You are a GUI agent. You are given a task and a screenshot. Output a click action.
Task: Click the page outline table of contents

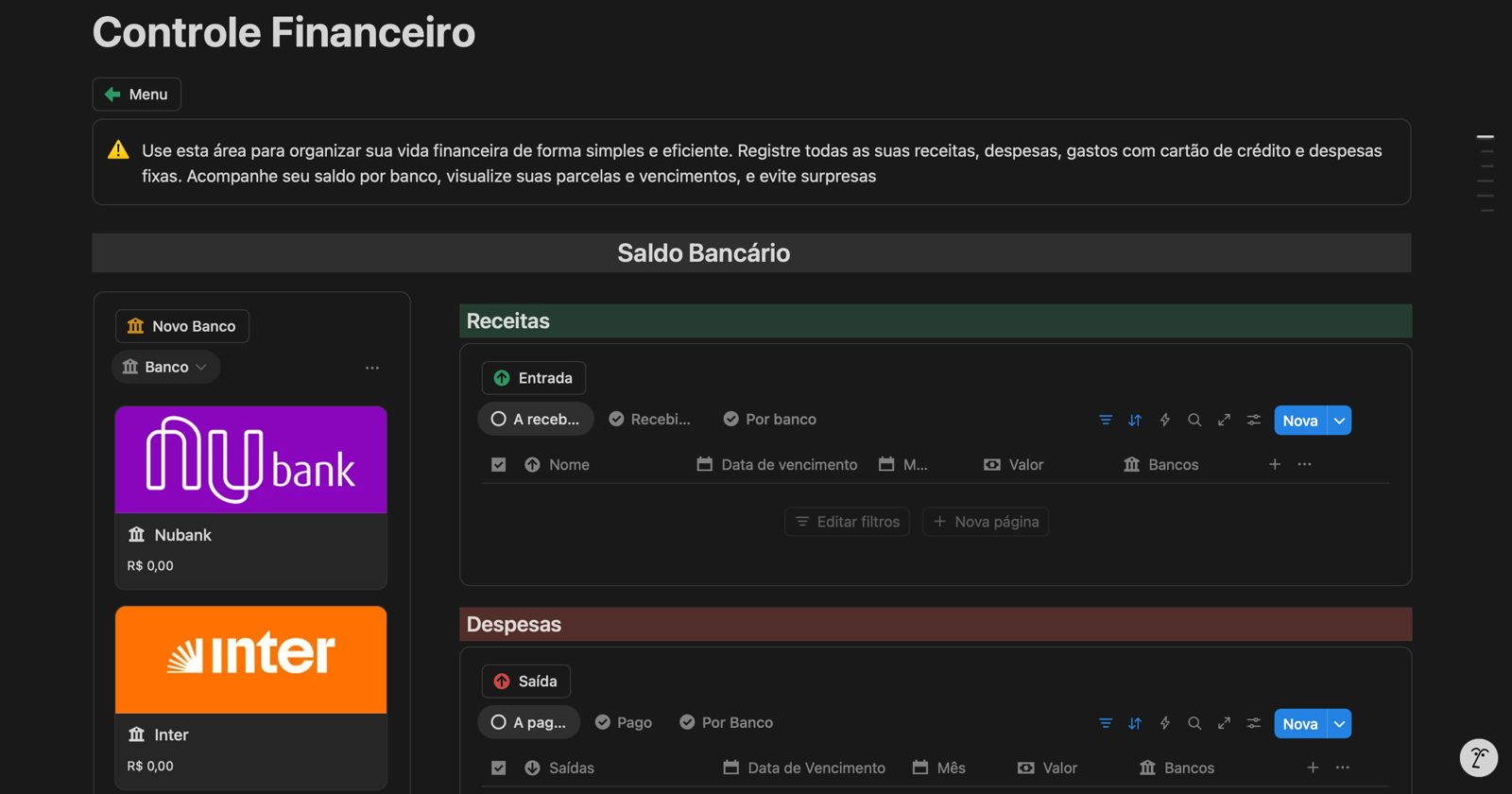click(x=1486, y=174)
